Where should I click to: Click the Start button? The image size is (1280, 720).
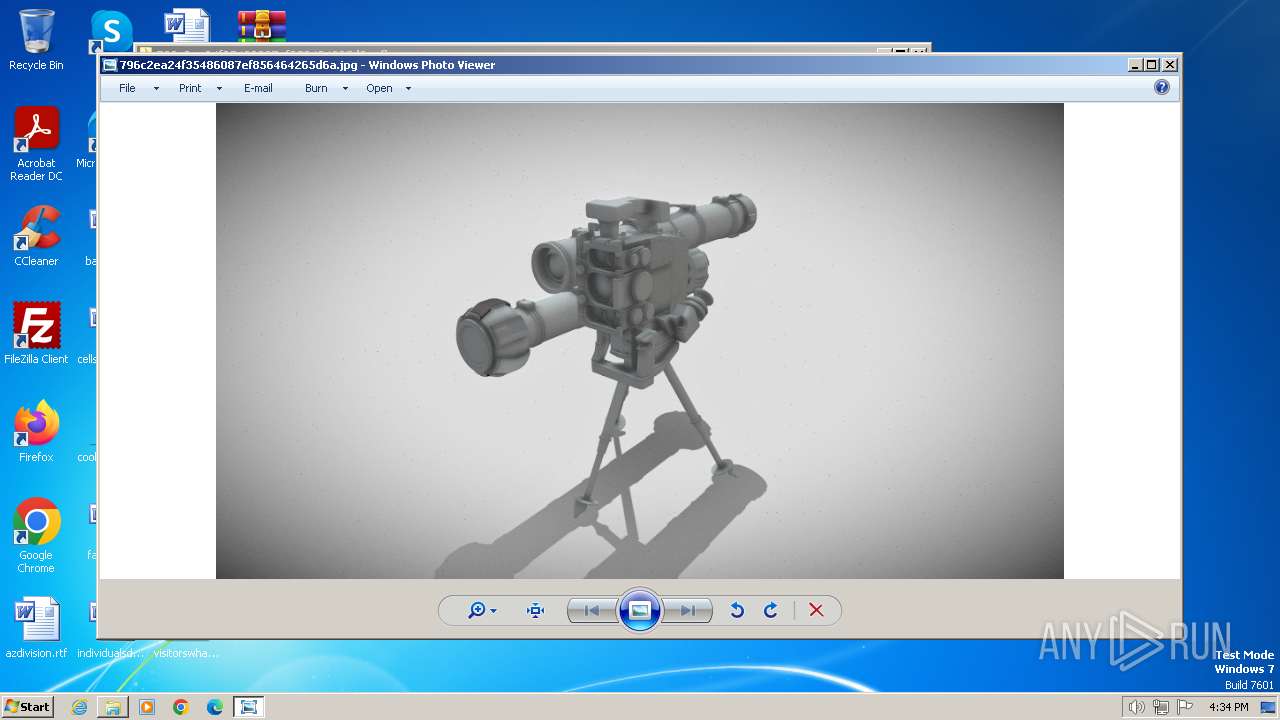click(28, 707)
